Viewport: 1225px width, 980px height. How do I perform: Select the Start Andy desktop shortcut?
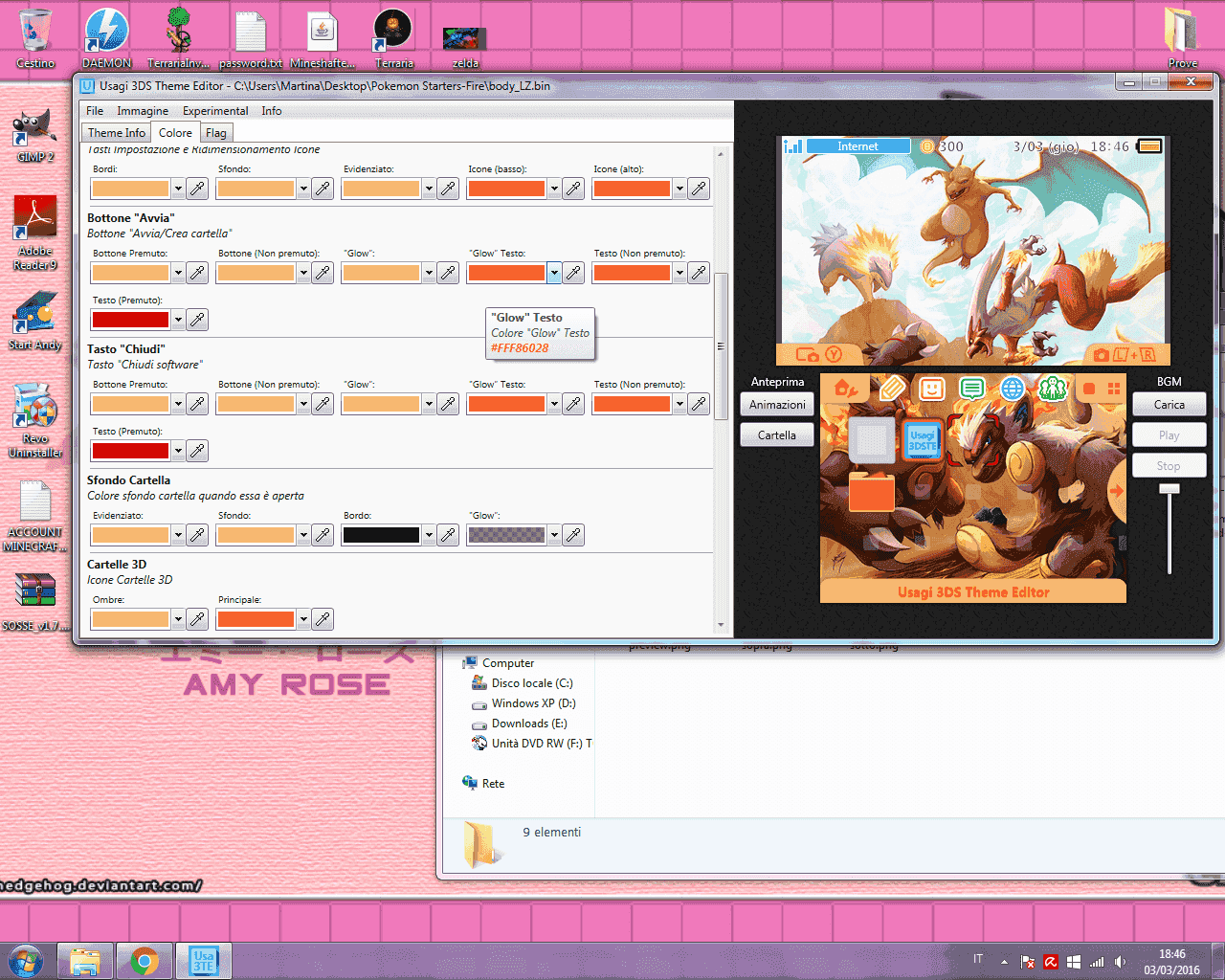click(x=35, y=323)
